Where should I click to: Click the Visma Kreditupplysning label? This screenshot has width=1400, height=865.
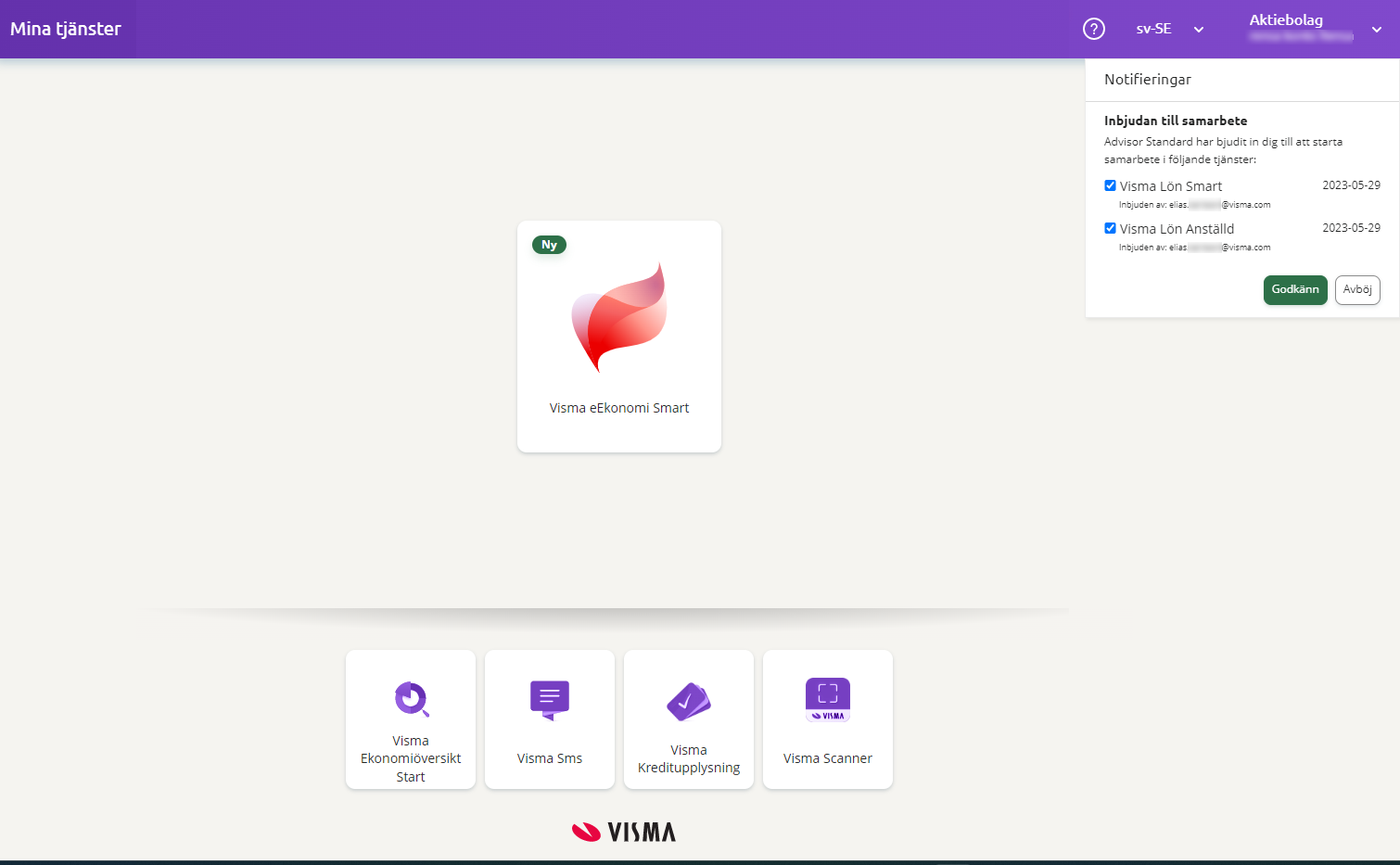pyautogui.click(x=689, y=758)
